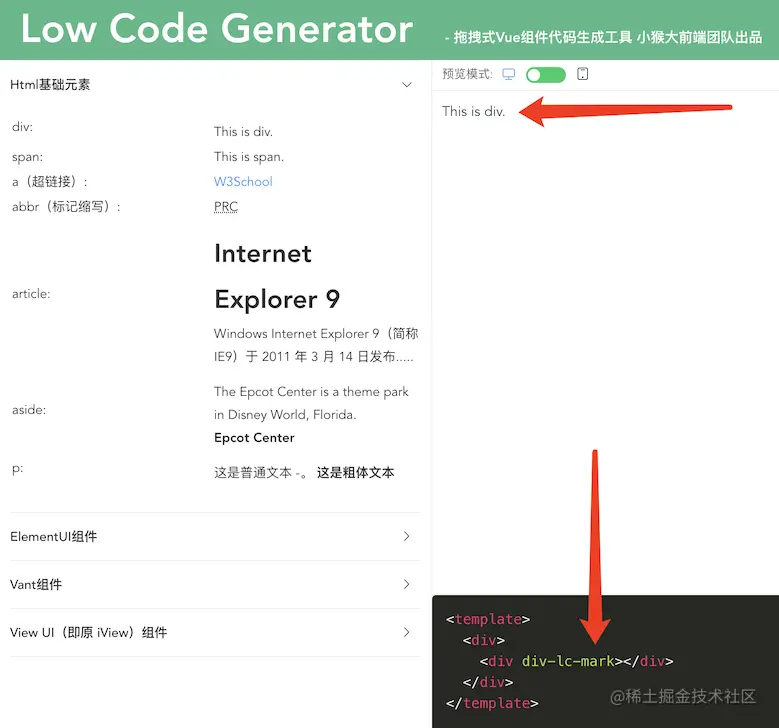The width and height of the screenshot is (779, 728).
Task: Click the 'aside:' label
Action: tap(29, 409)
